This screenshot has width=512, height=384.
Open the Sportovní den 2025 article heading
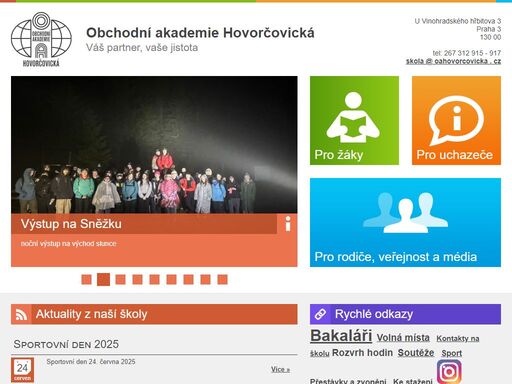pos(66,344)
